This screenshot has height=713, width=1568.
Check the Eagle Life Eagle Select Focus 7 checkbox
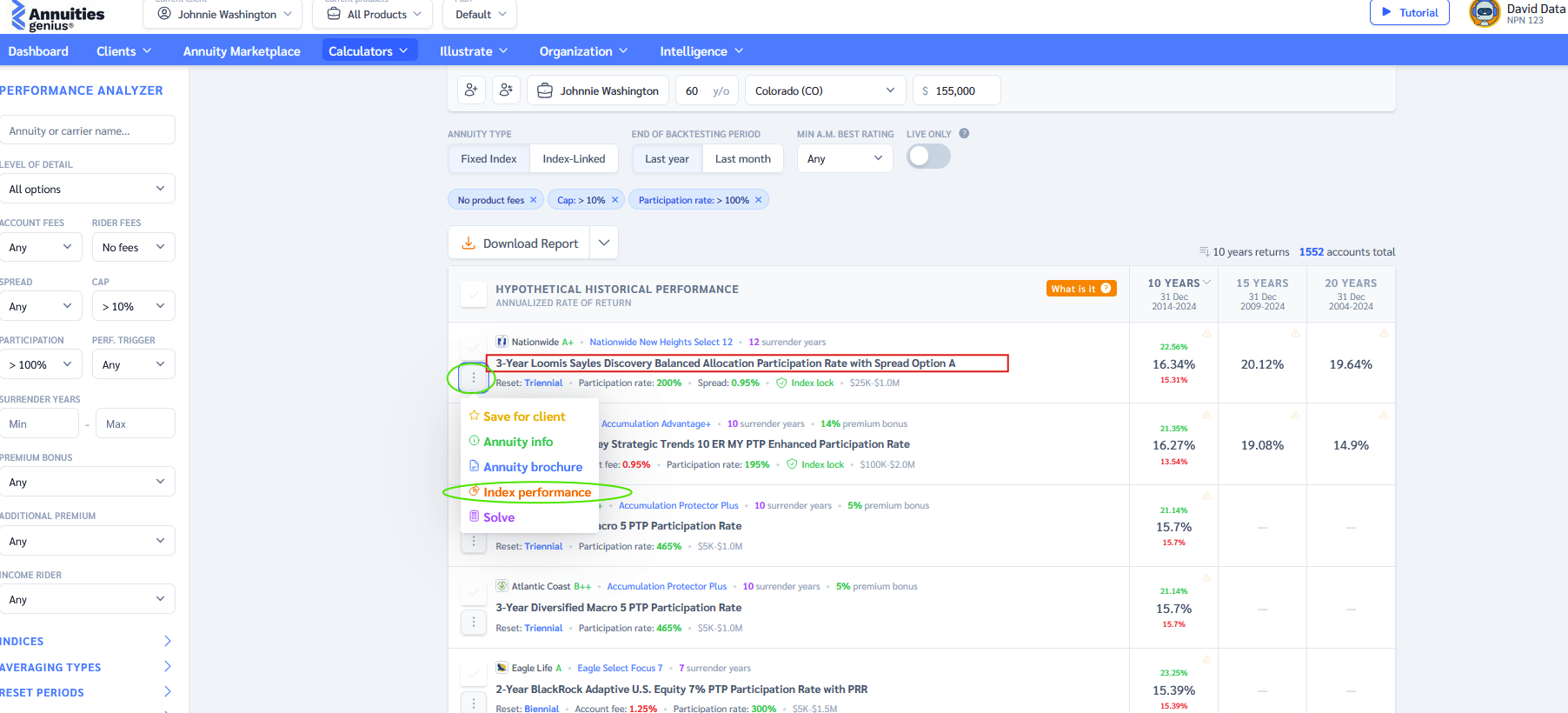(x=474, y=673)
